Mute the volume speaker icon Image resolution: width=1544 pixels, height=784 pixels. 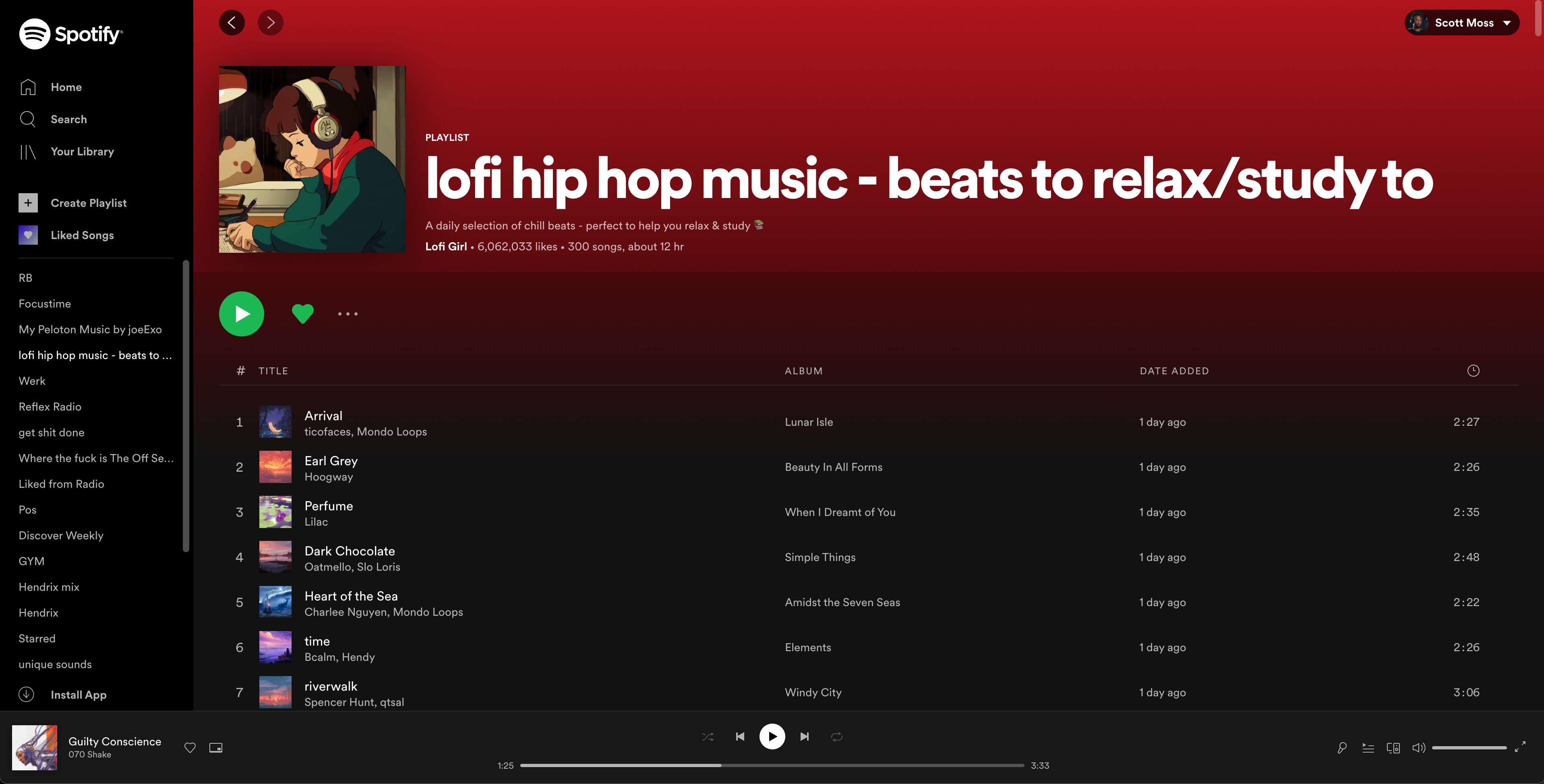pos(1419,747)
